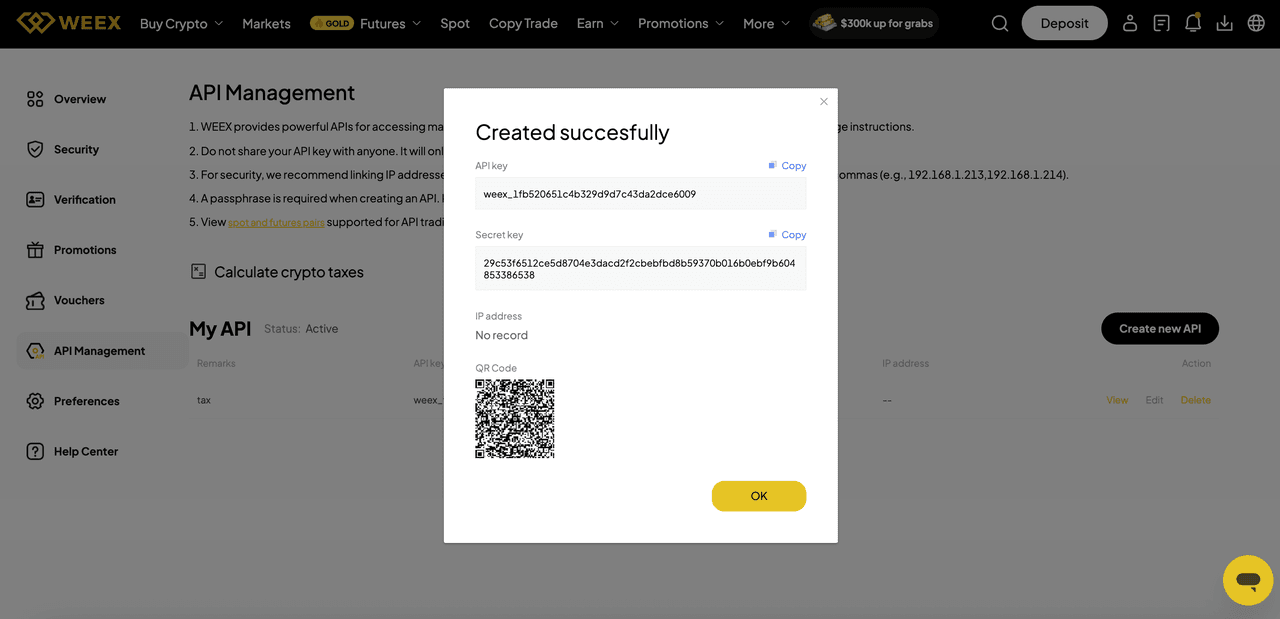The height and width of the screenshot is (619, 1280).
Task: Click the QR code image
Action: (x=515, y=419)
